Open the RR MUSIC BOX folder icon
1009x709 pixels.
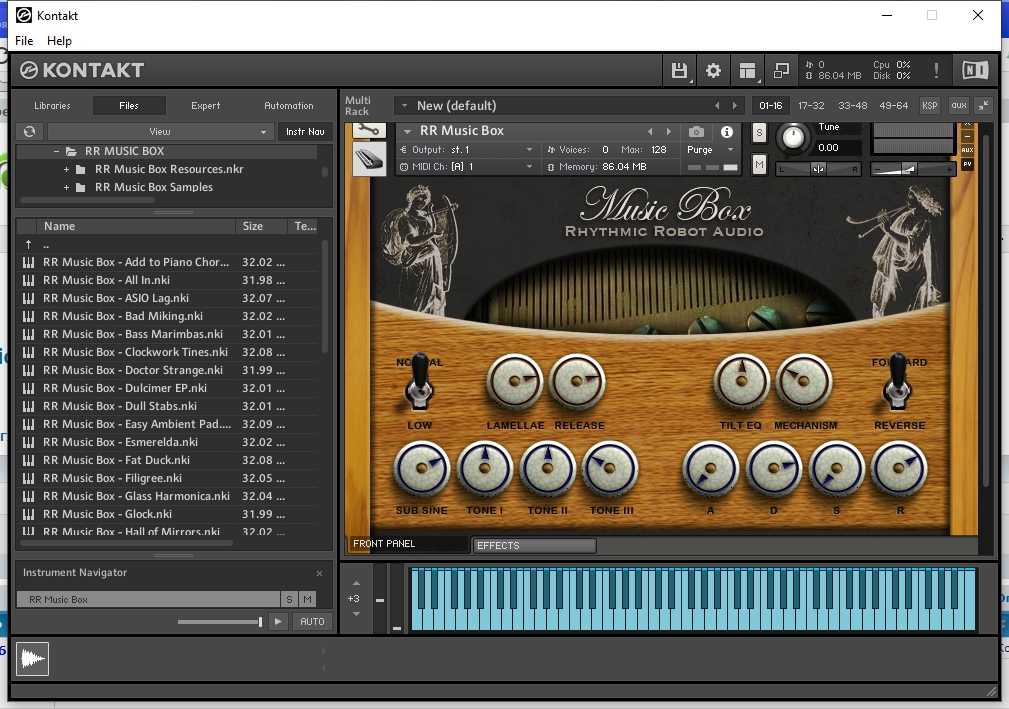click(71, 151)
